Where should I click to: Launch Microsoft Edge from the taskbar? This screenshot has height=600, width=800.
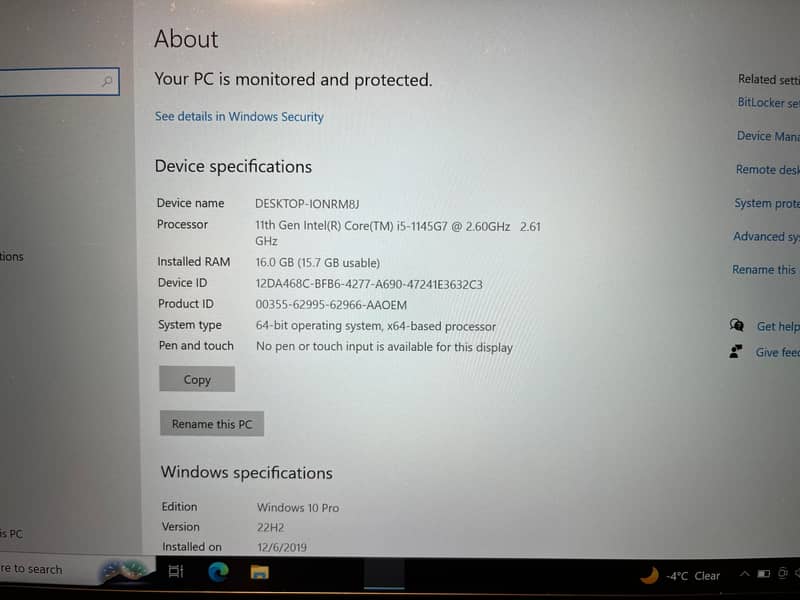[x=218, y=572]
